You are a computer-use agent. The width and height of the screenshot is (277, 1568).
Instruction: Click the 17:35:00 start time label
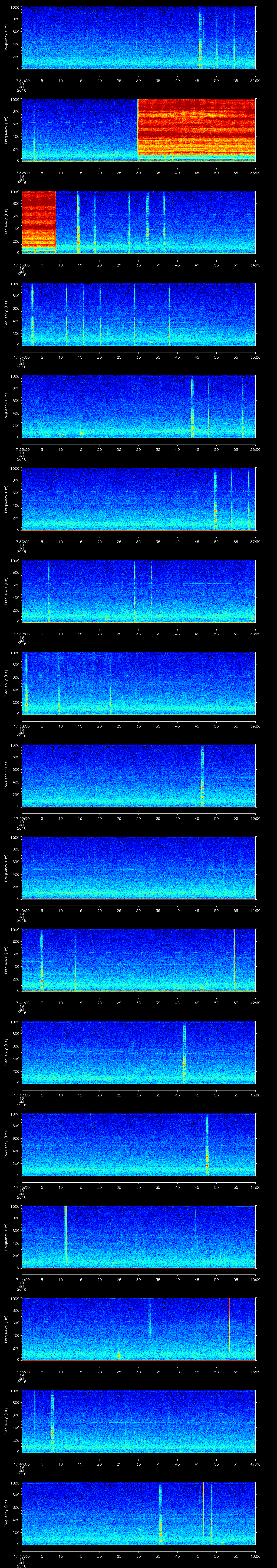22,449
